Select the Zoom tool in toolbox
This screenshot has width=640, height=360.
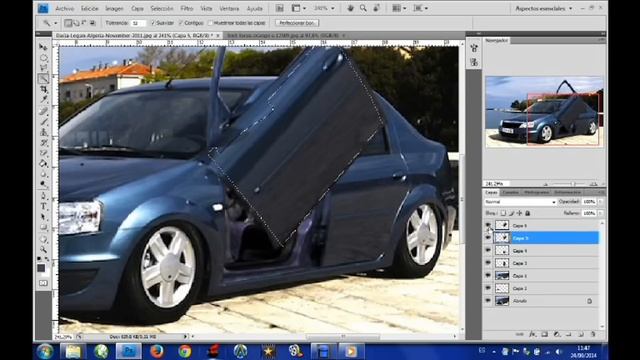pos(43,249)
